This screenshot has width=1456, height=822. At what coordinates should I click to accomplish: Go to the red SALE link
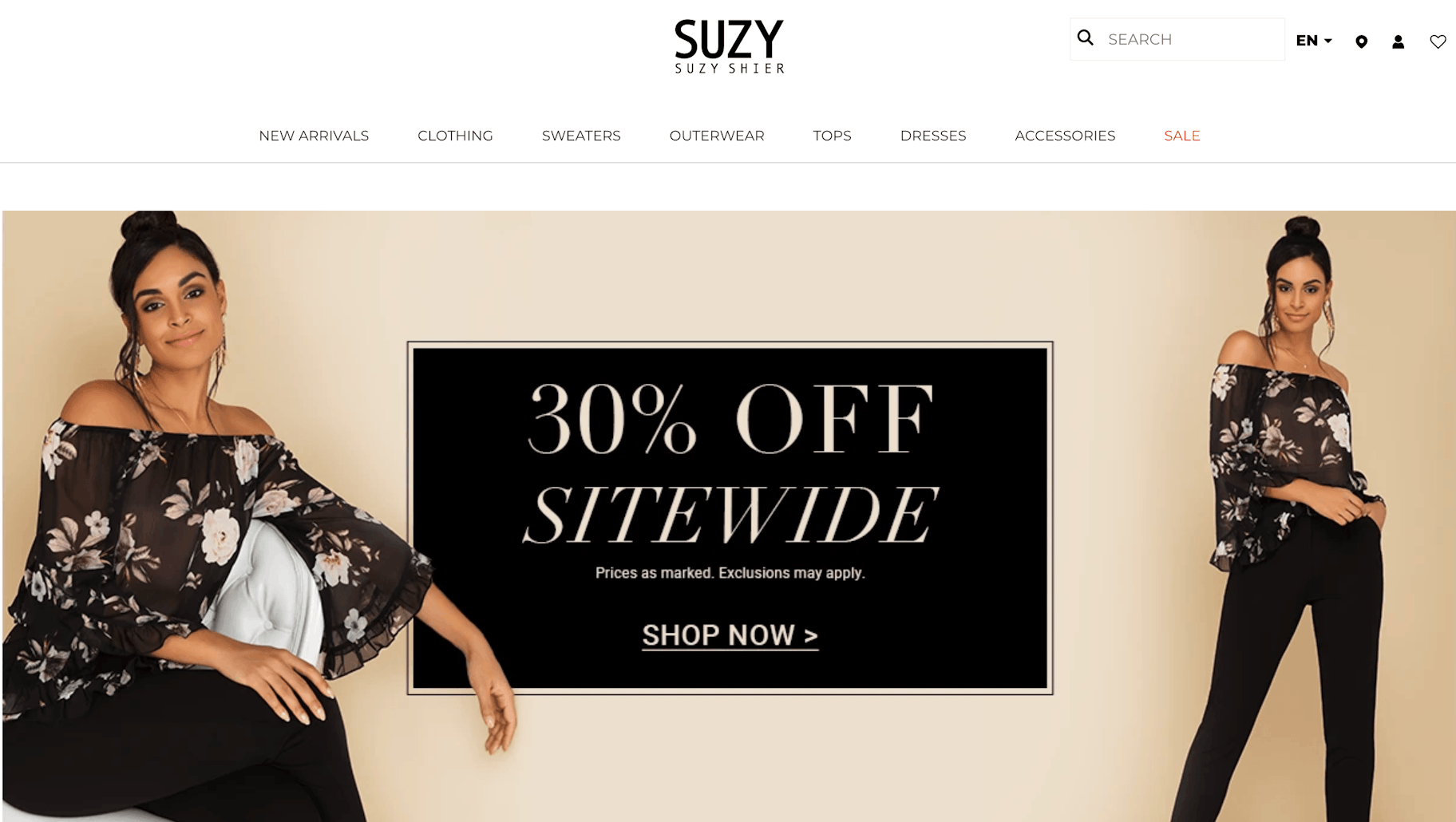pyautogui.click(x=1182, y=136)
